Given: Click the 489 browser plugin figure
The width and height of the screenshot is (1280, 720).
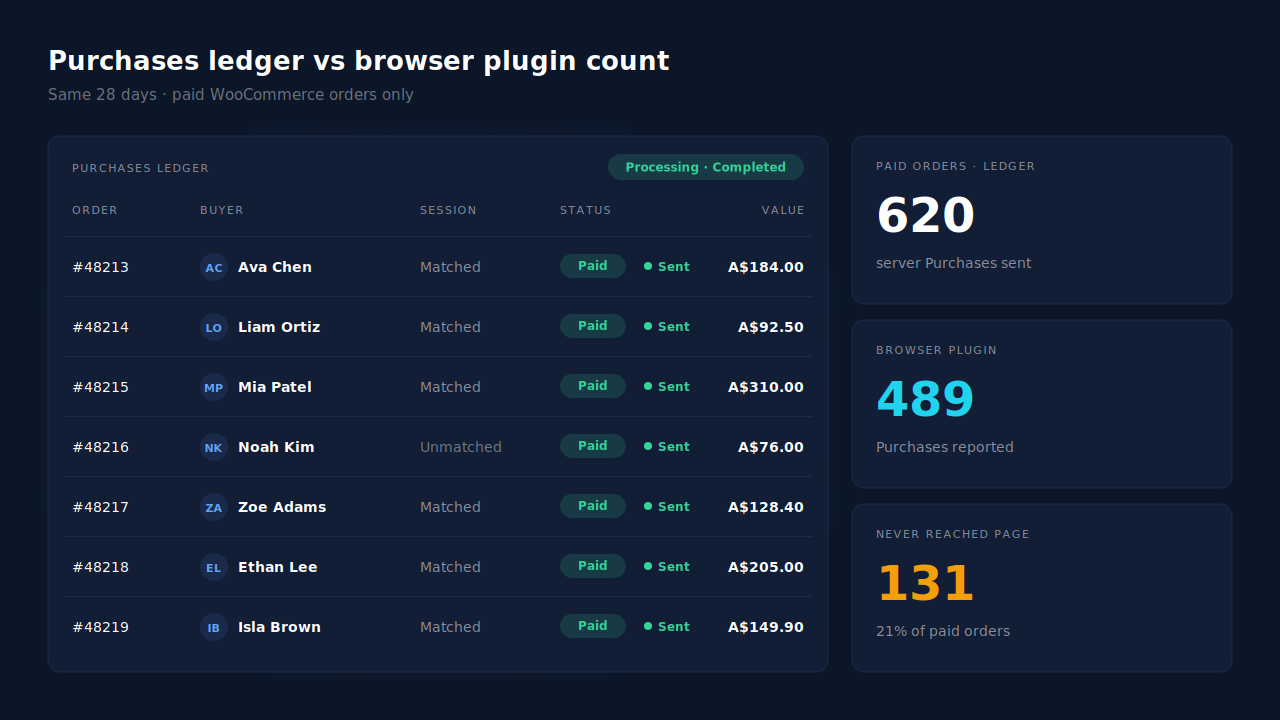Looking at the screenshot, I should (x=925, y=400).
